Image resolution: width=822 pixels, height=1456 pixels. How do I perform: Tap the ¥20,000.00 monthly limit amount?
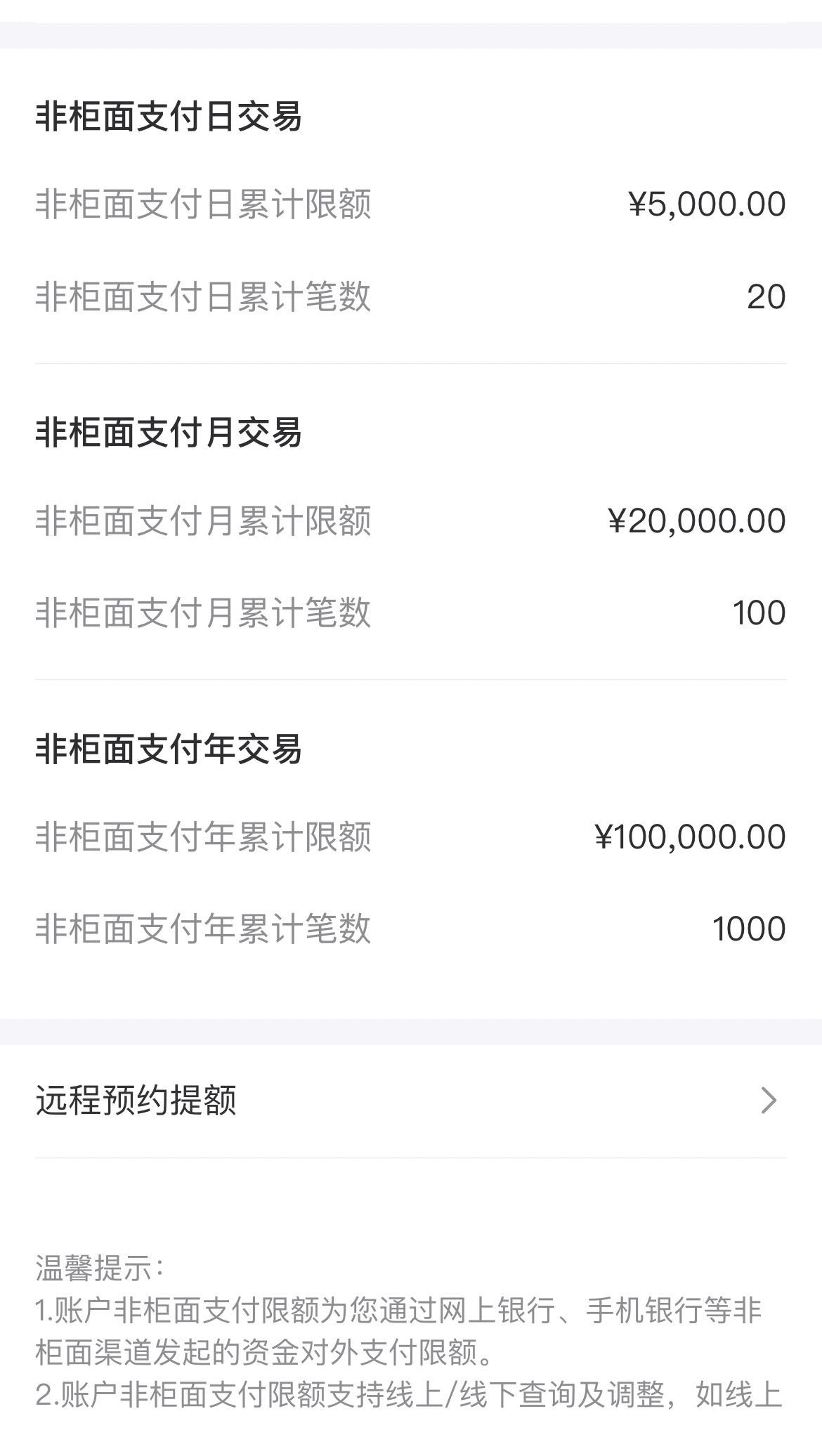697,521
